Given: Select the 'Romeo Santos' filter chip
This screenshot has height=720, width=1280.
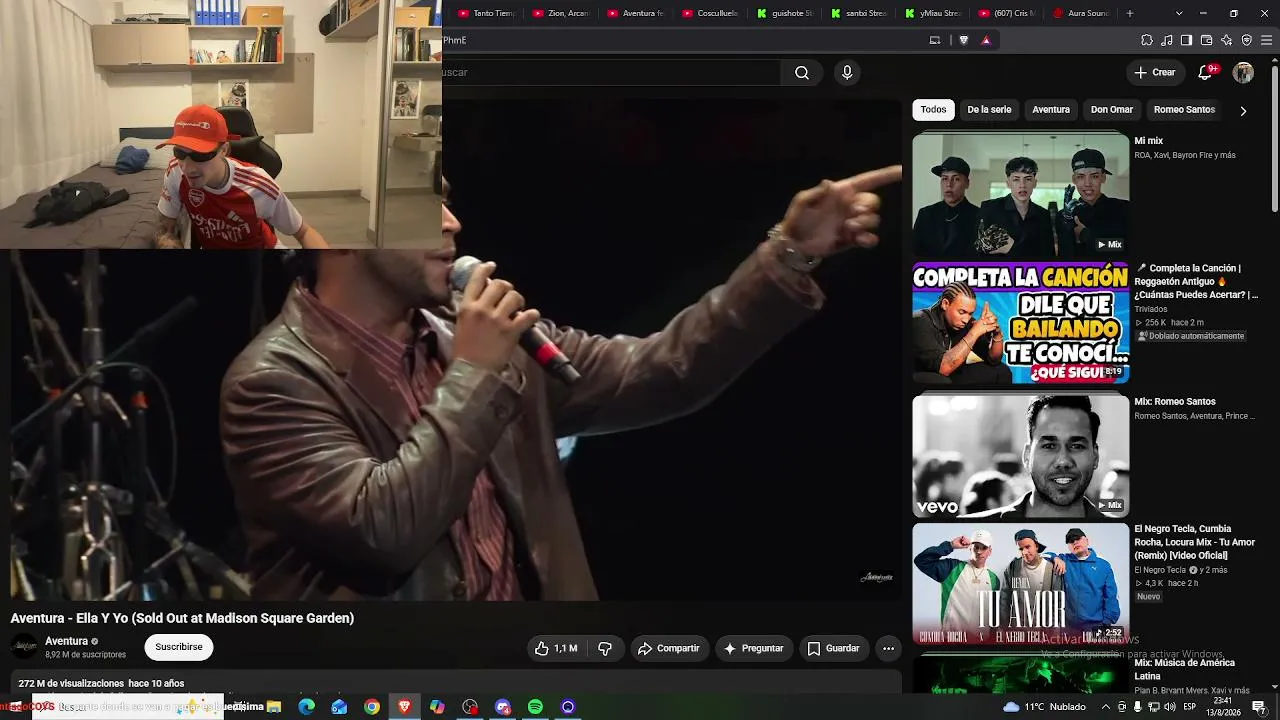Looking at the screenshot, I should 1184,110.
